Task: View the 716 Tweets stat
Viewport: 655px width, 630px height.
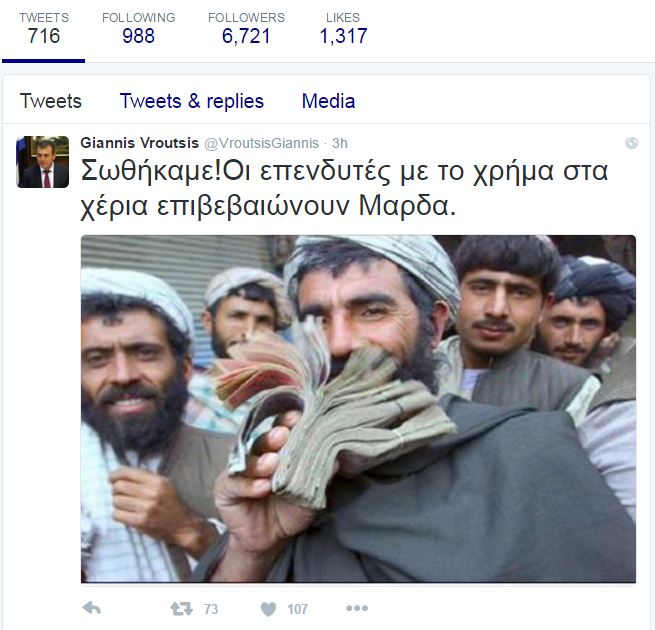Action: (44, 28)
